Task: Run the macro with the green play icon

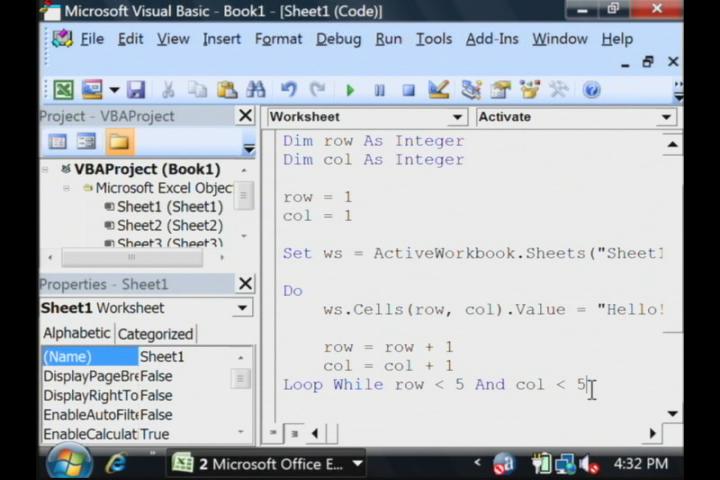Action: coord(350,90)
